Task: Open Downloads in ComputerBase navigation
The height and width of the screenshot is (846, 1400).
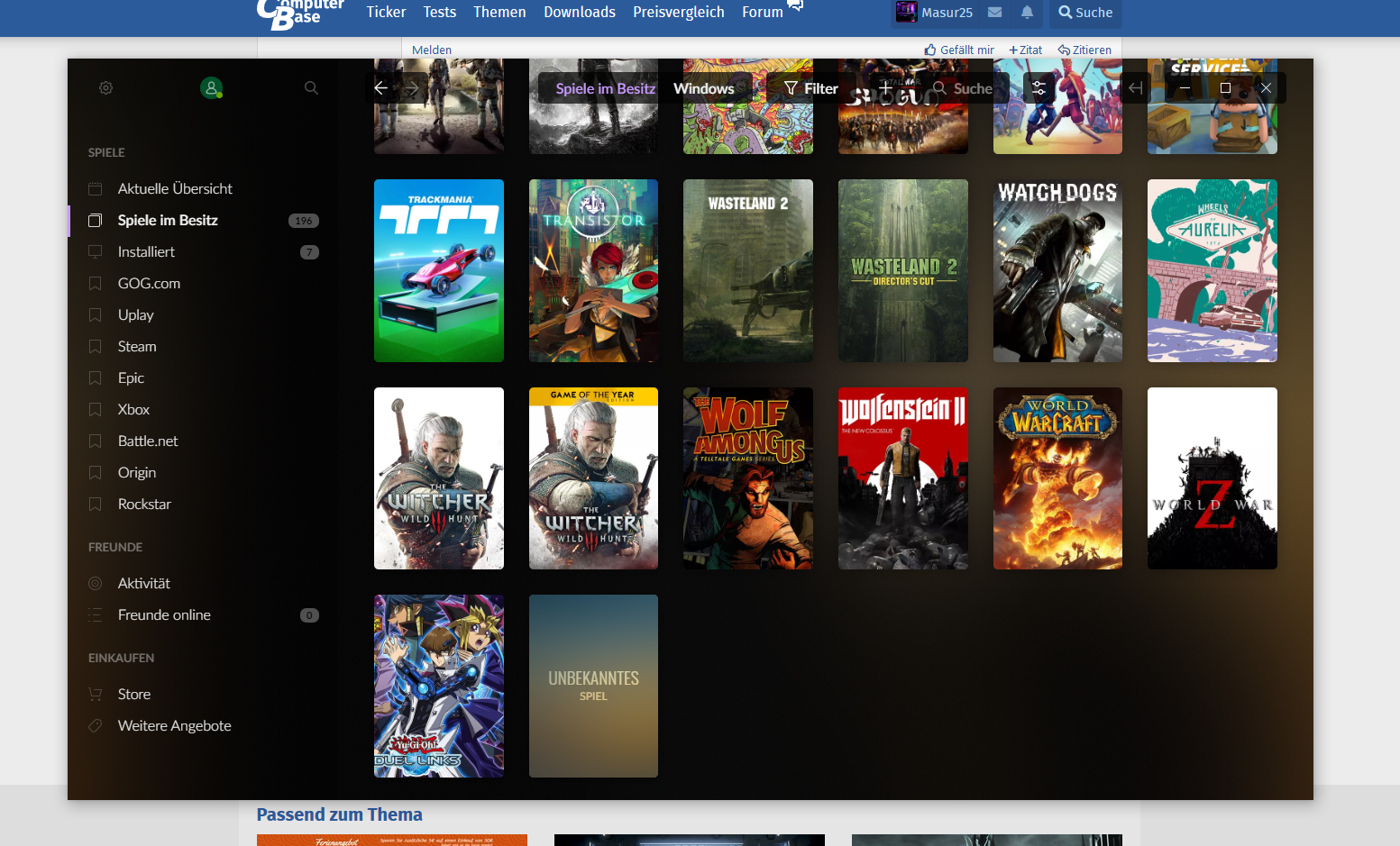Action: click(x=580, y=12)
